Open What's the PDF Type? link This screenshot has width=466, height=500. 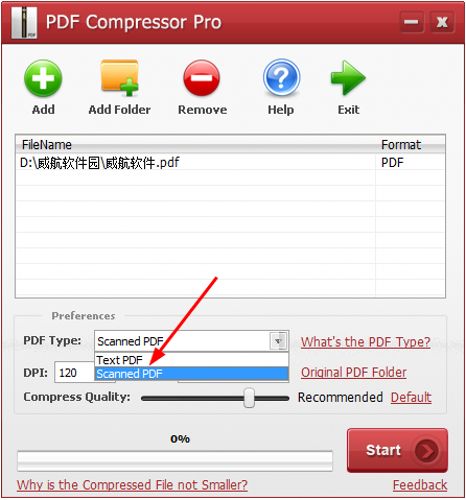tap(366, 342)
